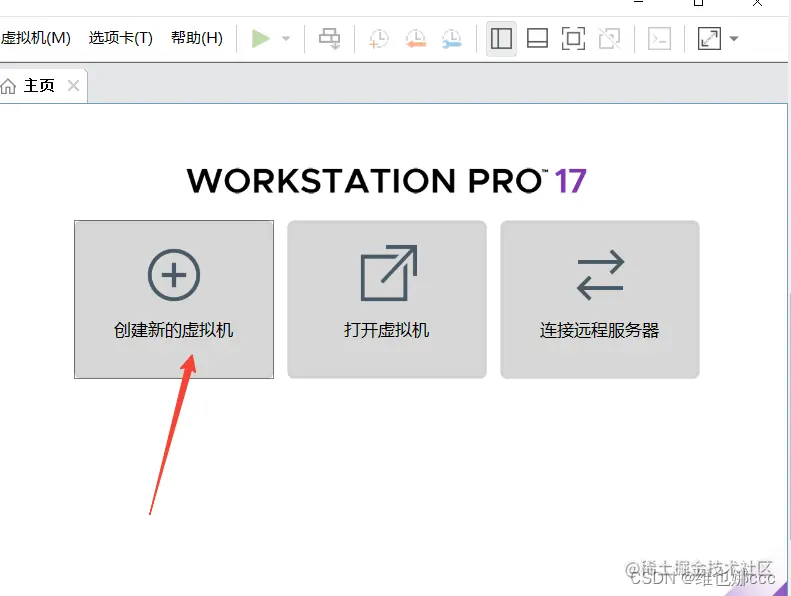Click the send Ctrl+Alt+Del toolbar icon
Image resolution: width=791 pixels, height=596 pixels.
329,38
